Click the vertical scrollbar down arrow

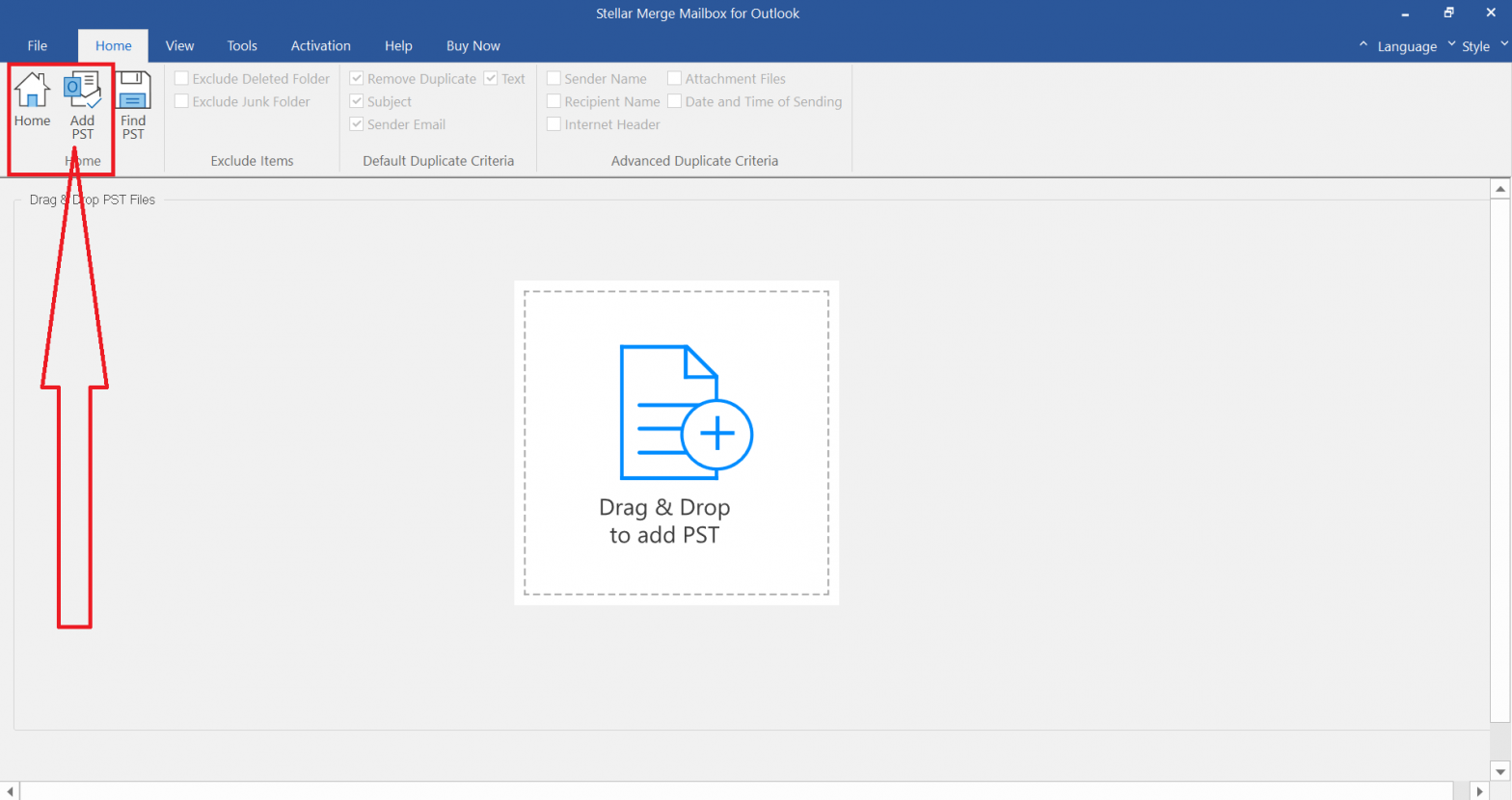[x=1499, y=771]
